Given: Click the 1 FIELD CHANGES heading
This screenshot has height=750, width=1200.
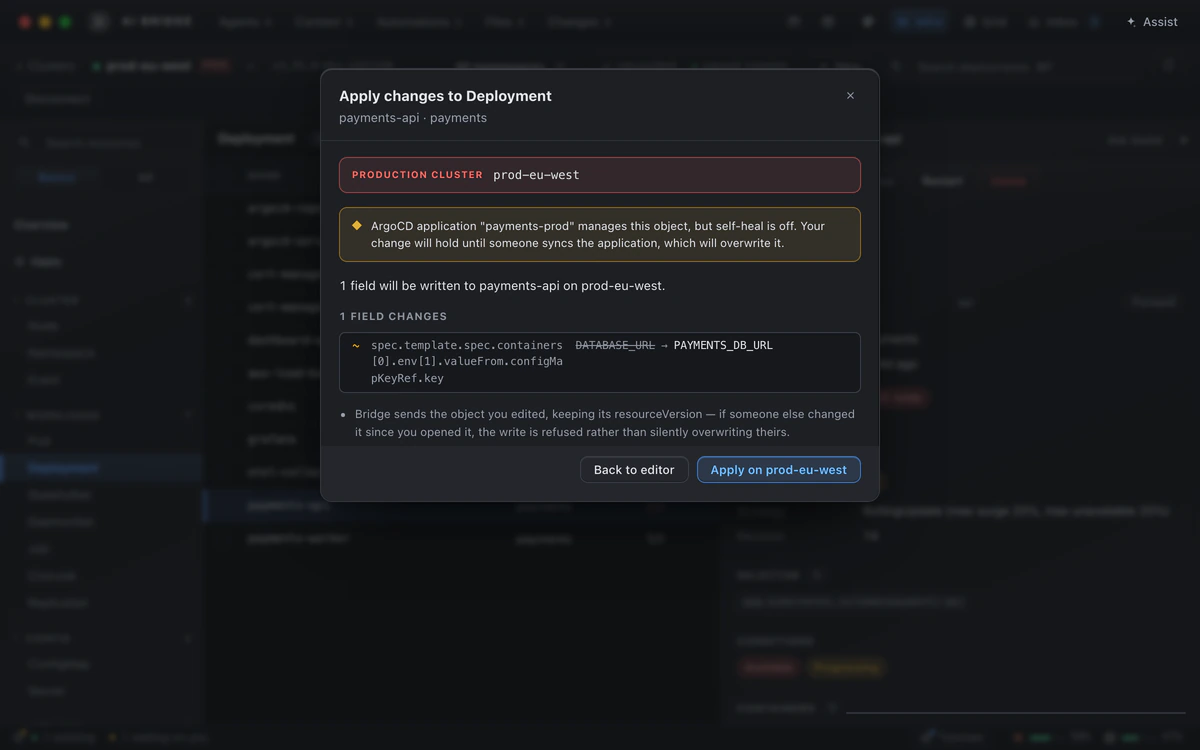Looking at the screenshot, I should (393, 316).
